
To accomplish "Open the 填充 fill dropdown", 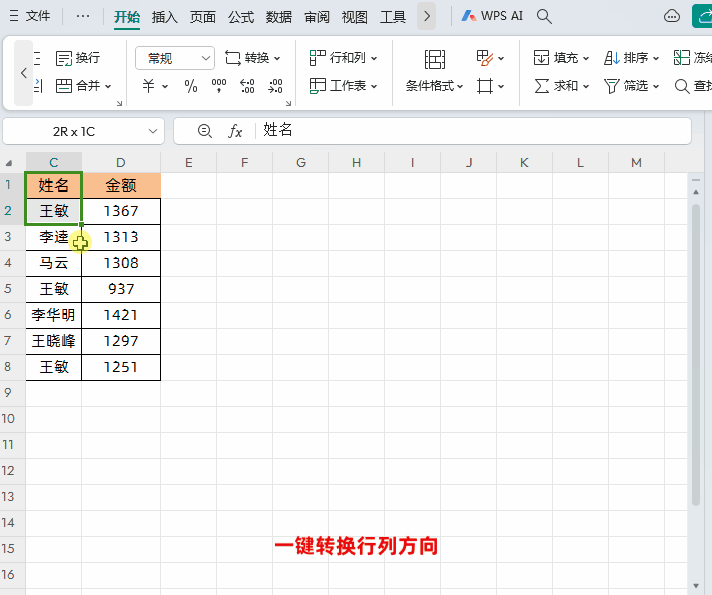I will point(561,58).
